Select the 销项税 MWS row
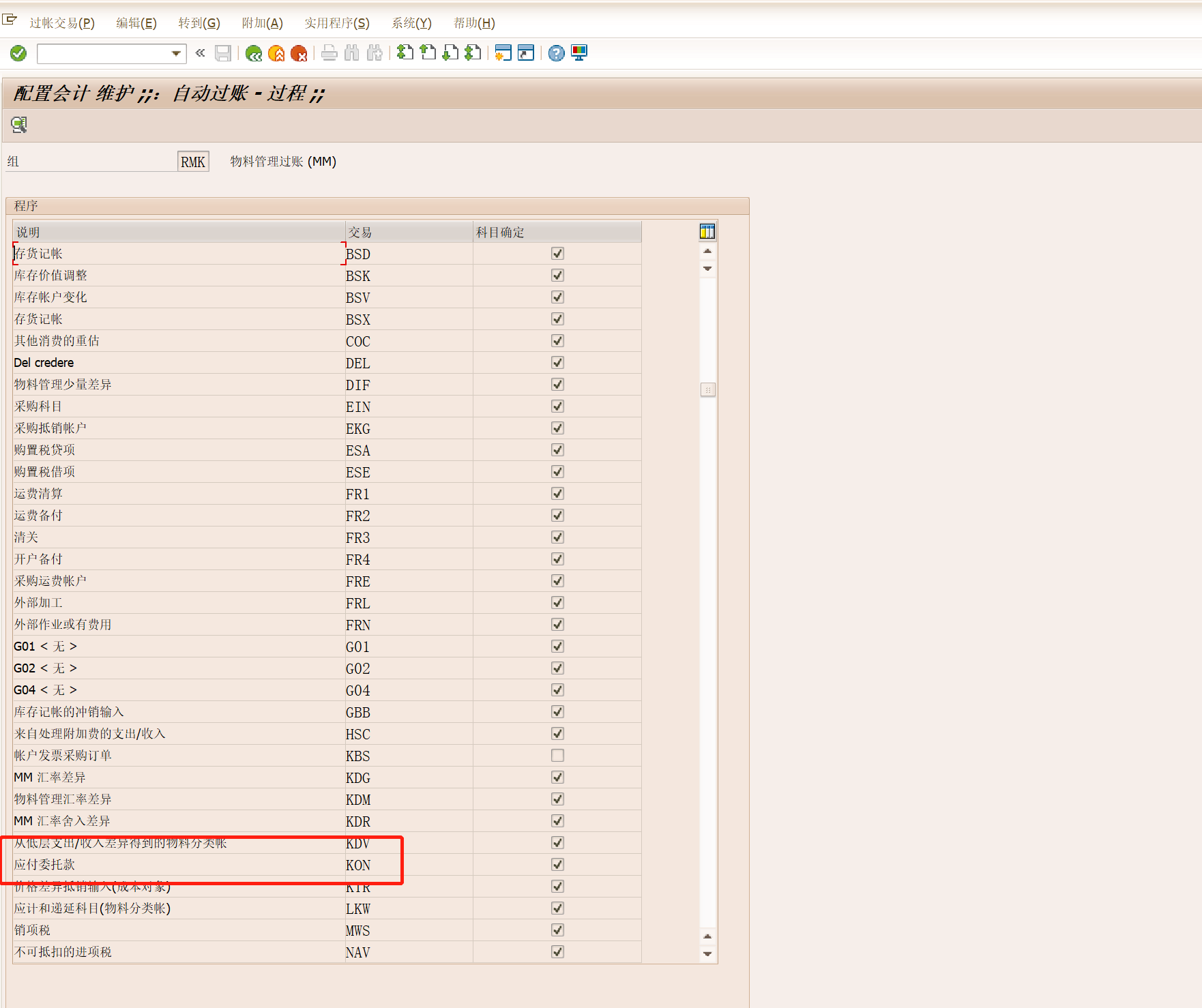The image size is (1202, 1008). click(327, 930)
